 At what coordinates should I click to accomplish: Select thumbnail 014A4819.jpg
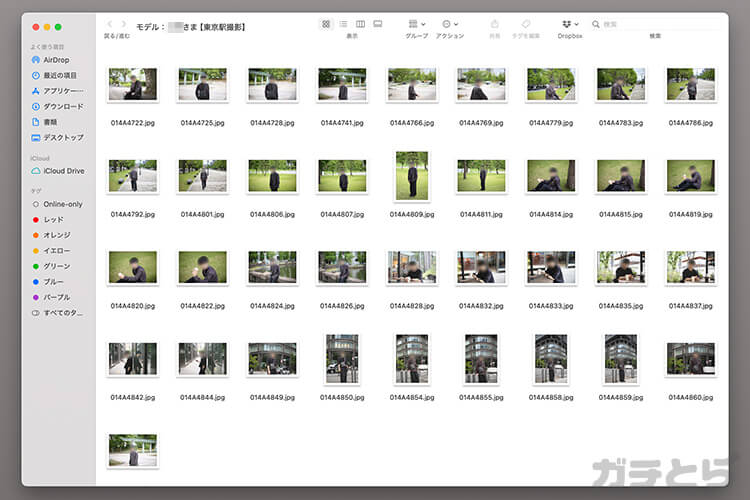691,176
